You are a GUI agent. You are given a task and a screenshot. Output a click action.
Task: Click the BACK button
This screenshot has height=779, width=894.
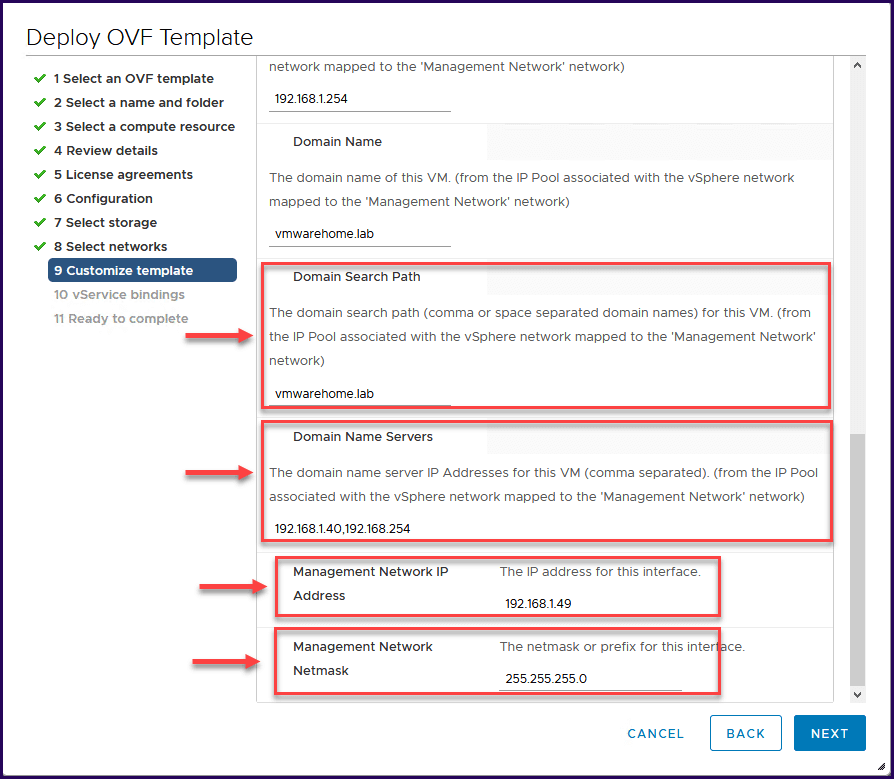click(x=745, y=733)
